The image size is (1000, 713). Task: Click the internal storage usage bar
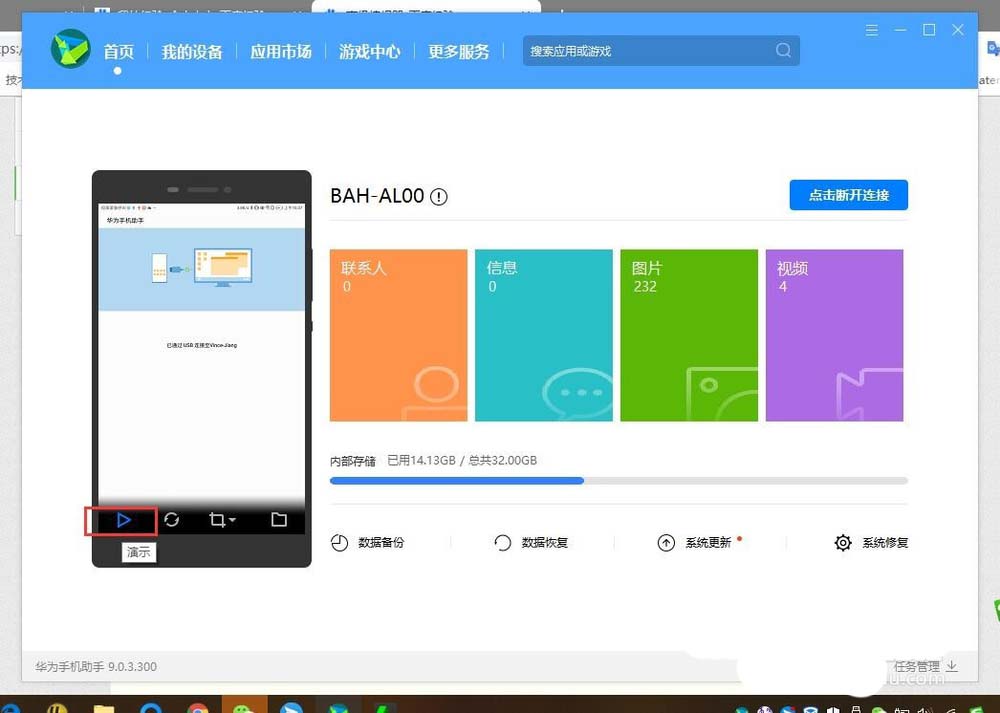tap(619, 481)
